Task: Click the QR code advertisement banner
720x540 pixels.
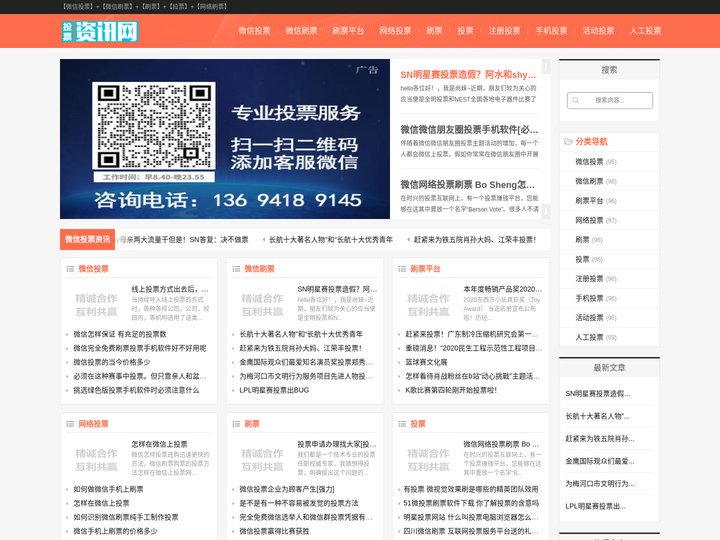Action: tap(225, 139)
